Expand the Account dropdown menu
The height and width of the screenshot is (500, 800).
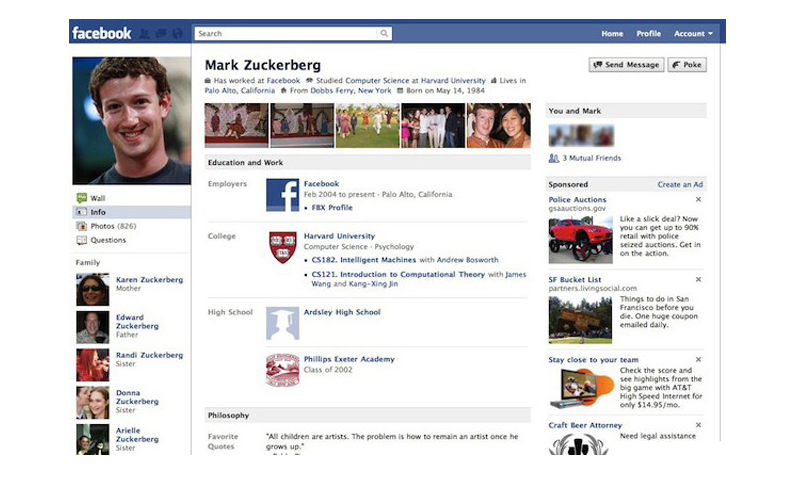(x=693, y=34)
